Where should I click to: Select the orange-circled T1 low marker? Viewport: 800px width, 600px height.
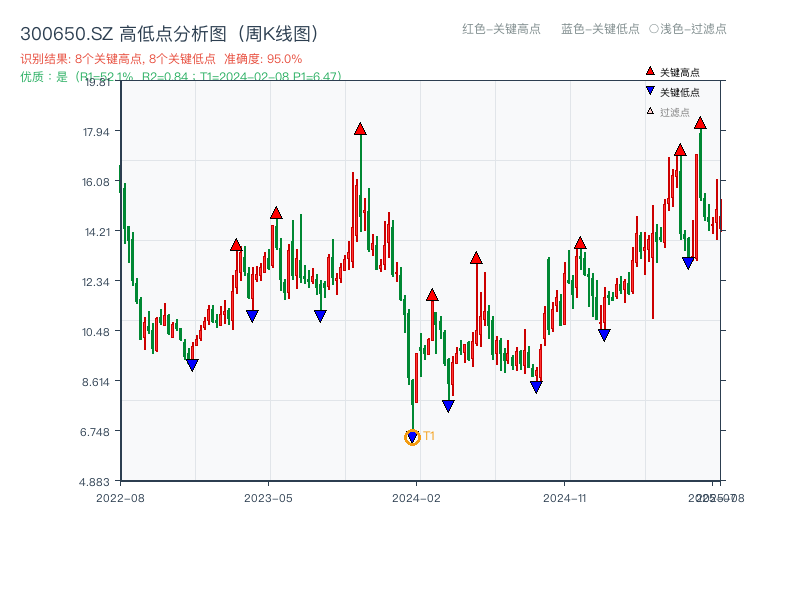(412, 437)
